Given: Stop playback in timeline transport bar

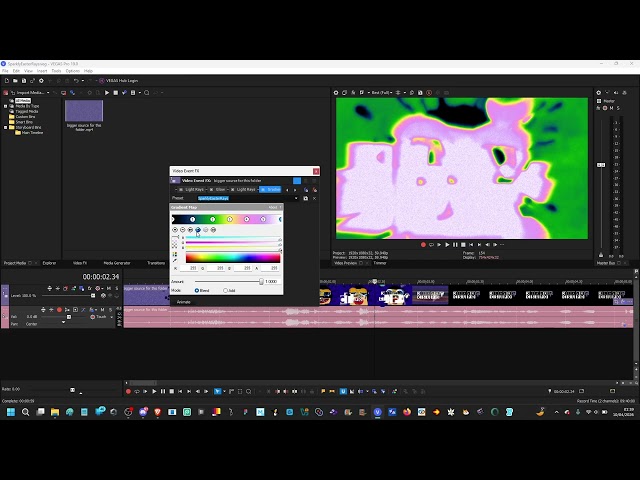Looking at the screenshot, I should 171,391.
